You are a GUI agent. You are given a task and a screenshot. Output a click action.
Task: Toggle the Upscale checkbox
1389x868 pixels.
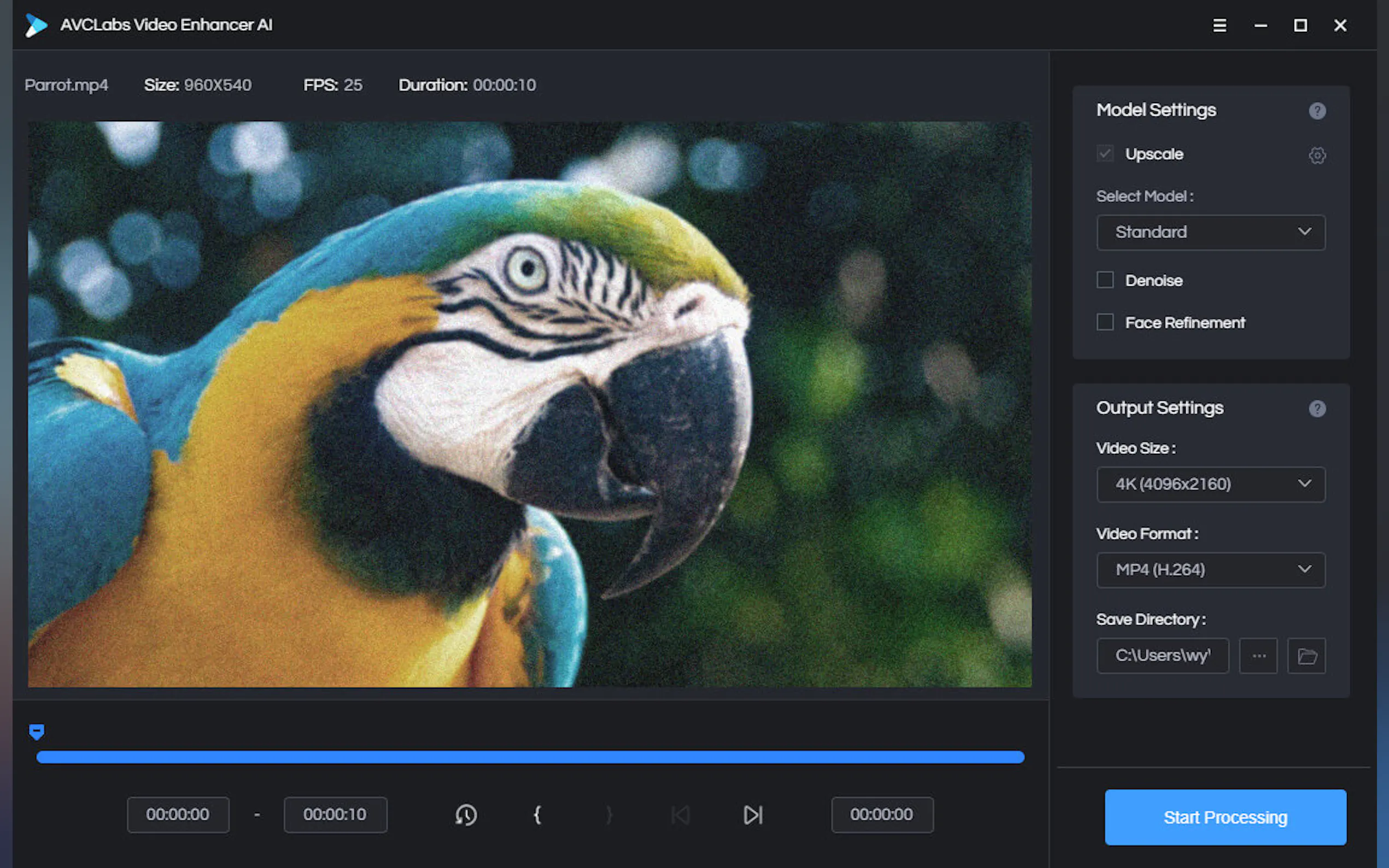(1105, 154)
